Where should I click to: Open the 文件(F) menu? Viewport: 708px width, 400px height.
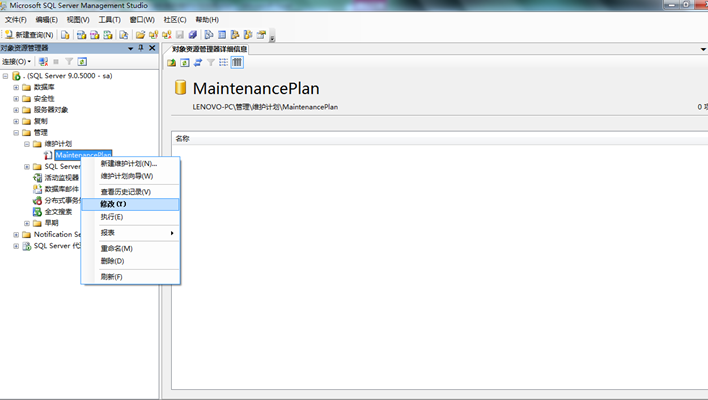pos(16,20)
